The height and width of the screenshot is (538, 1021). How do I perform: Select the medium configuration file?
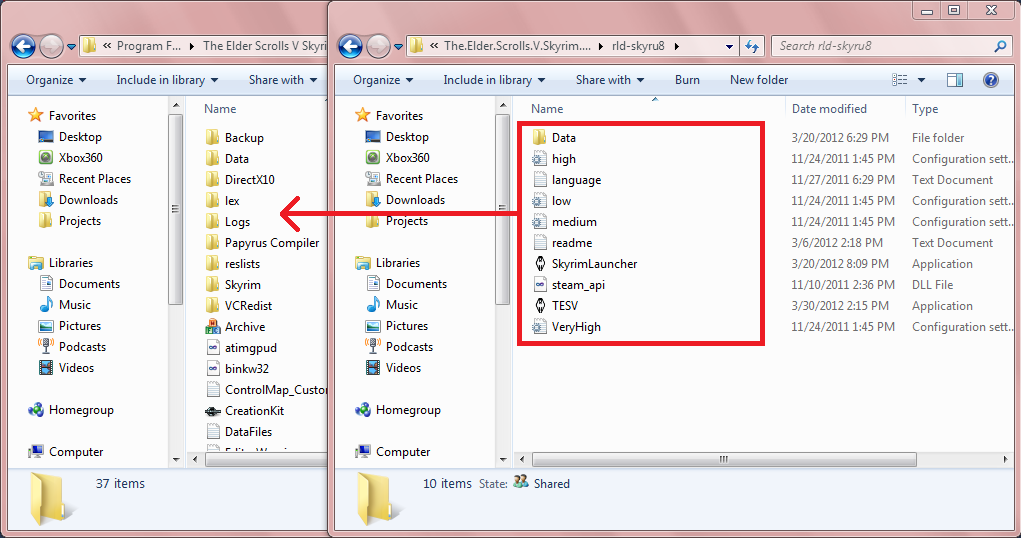coord(574,222)
